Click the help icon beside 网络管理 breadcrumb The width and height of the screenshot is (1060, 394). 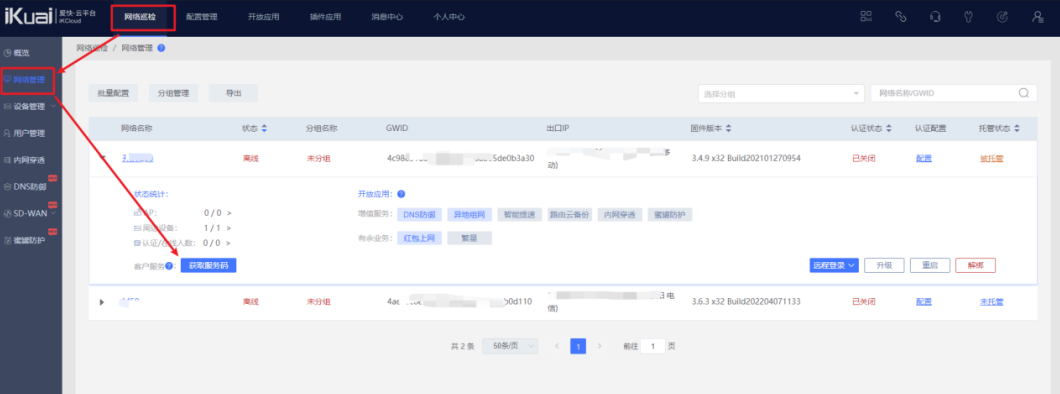[161, 48]
